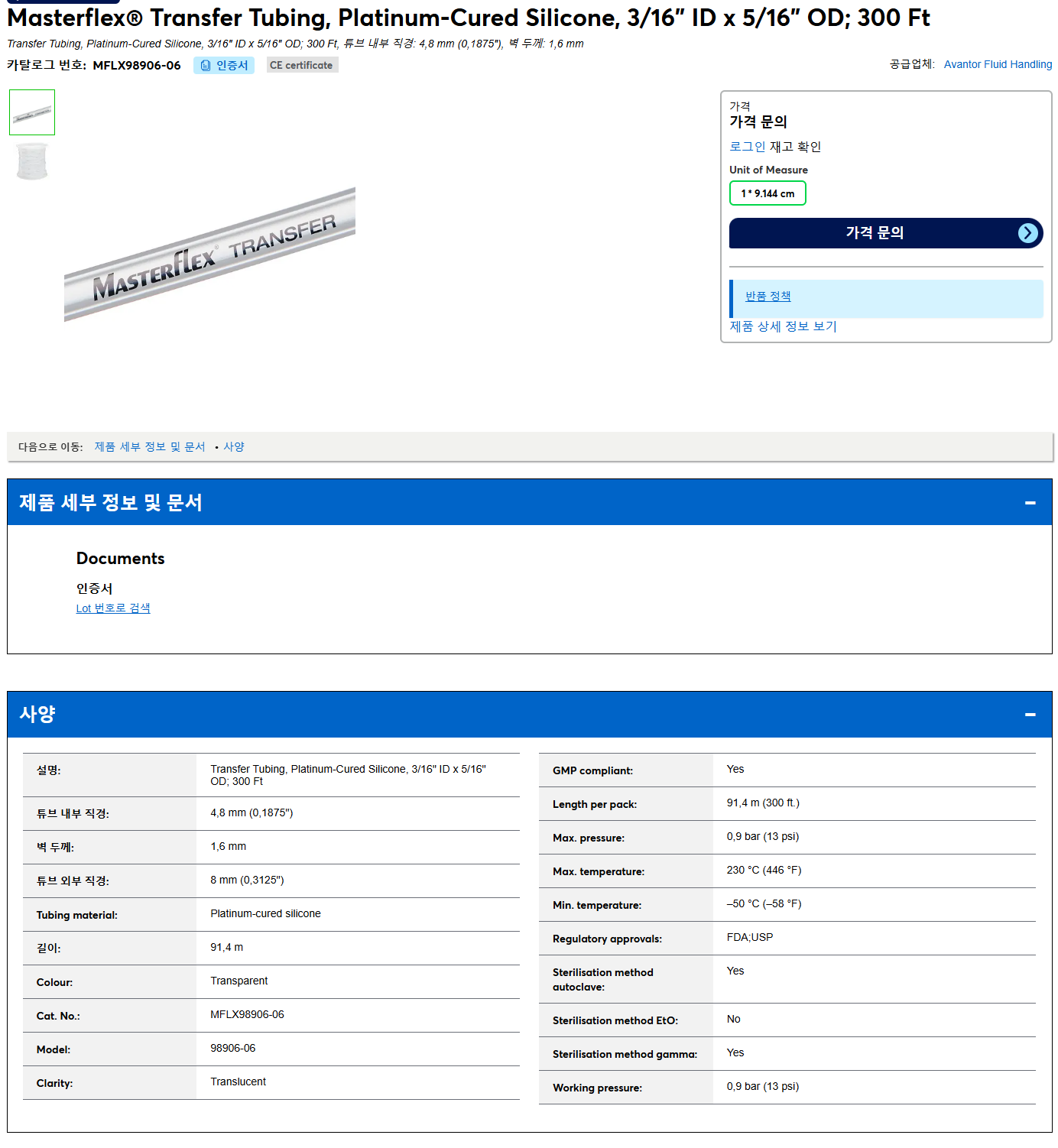Open the Lot 번호로 검색 link
The image size is (1058, 1148).
coord(113,608)
